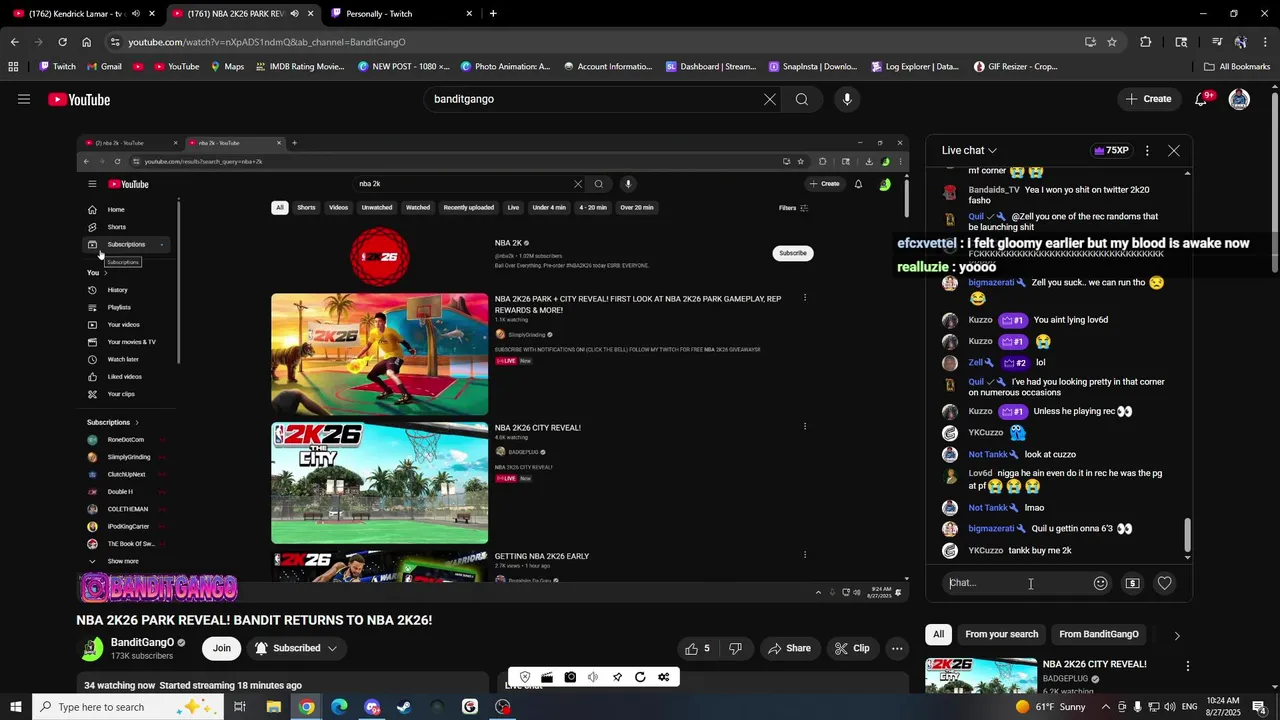Click camera icon in floating overlay toolbar
The height and width of the screenshot is (720, 1280).
coord(570,677)
